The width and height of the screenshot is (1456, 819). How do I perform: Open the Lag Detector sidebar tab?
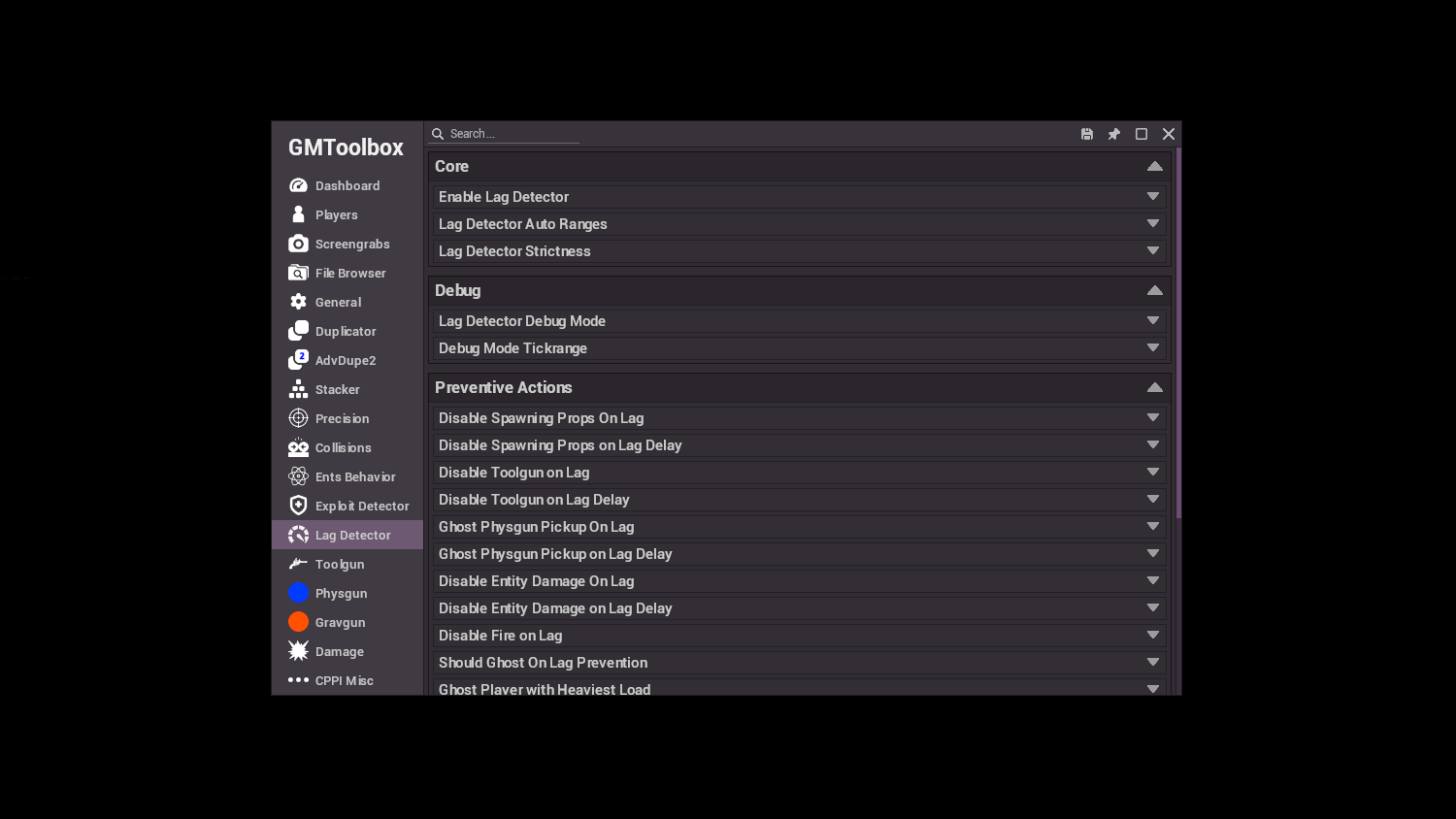[347, 535]
